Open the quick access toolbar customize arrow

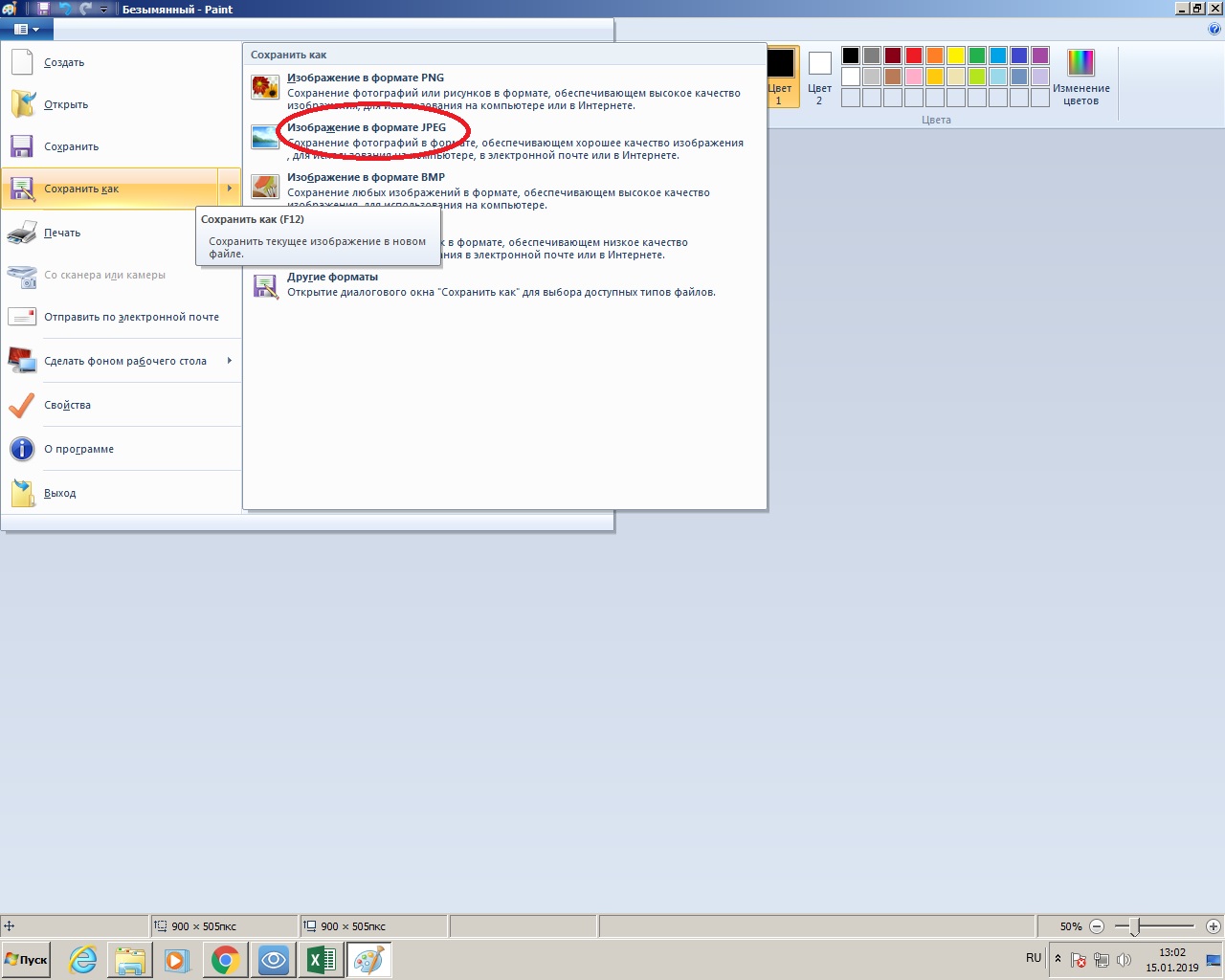tap(105, 10)
